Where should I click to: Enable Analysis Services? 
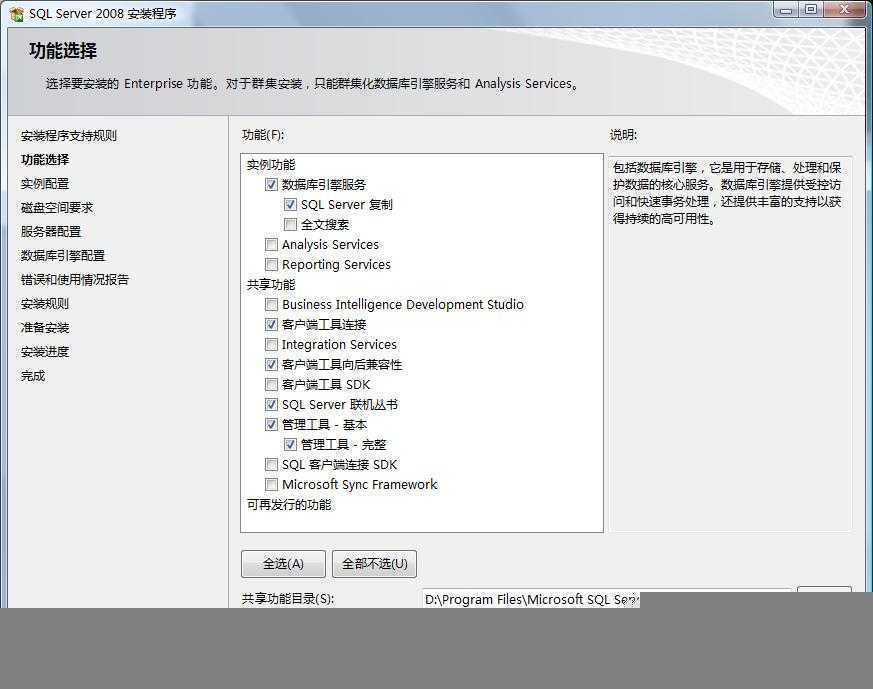tap(272, 244)
